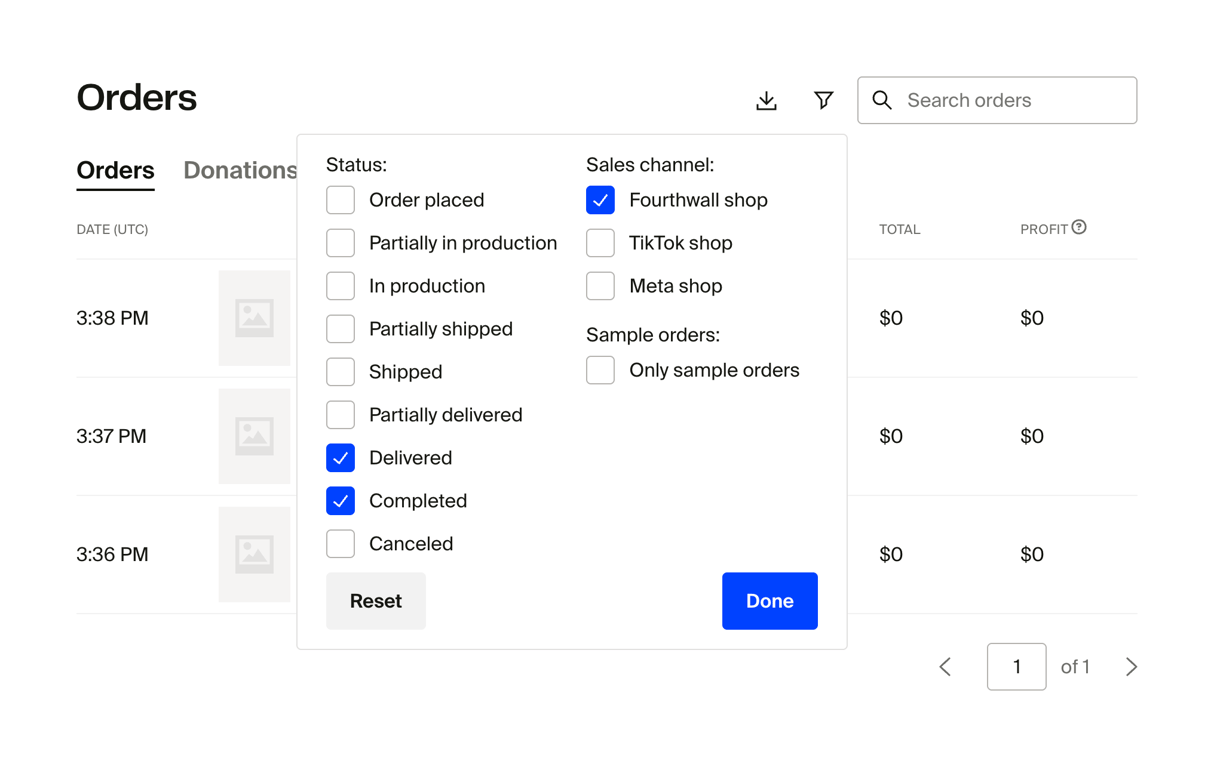Switch to the Donations tab
This screenshot has height=767, width=1214.
[240, 170]
